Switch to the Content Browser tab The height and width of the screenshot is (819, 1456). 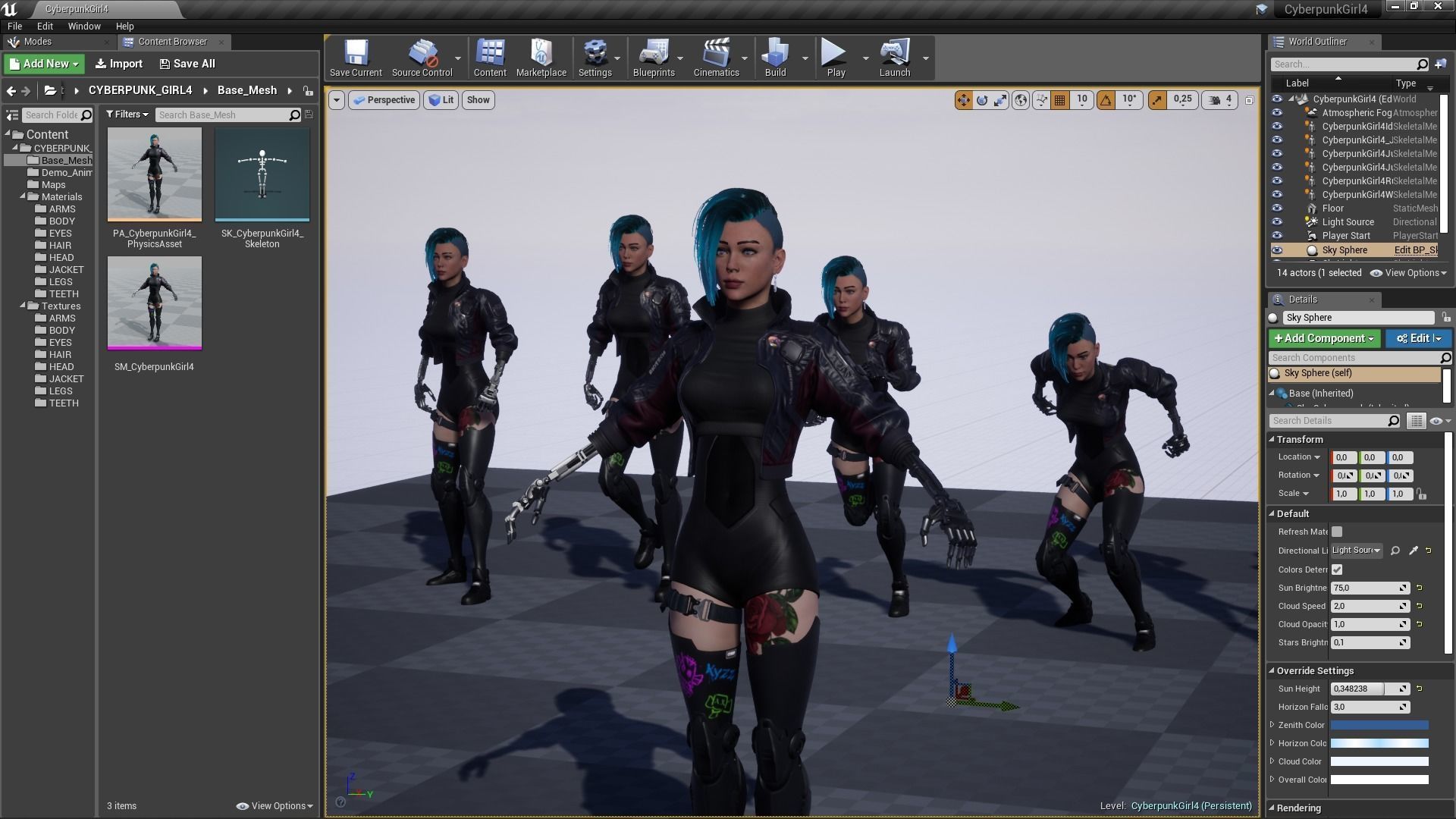coord(172,42)
